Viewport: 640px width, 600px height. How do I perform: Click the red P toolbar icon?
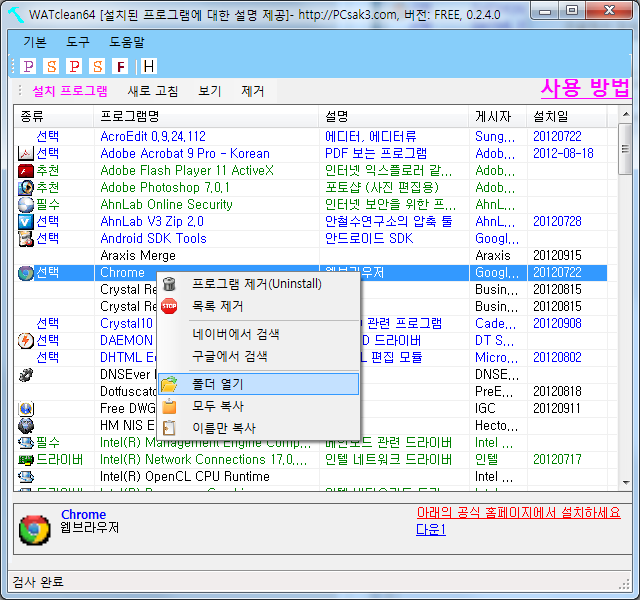click(74, 66)
